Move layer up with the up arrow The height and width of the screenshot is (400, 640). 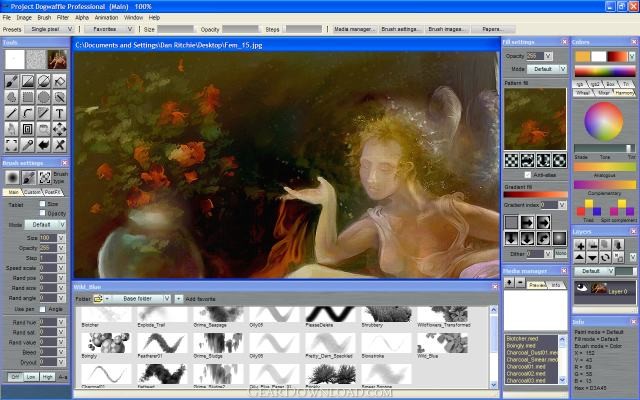click(580, 257)
